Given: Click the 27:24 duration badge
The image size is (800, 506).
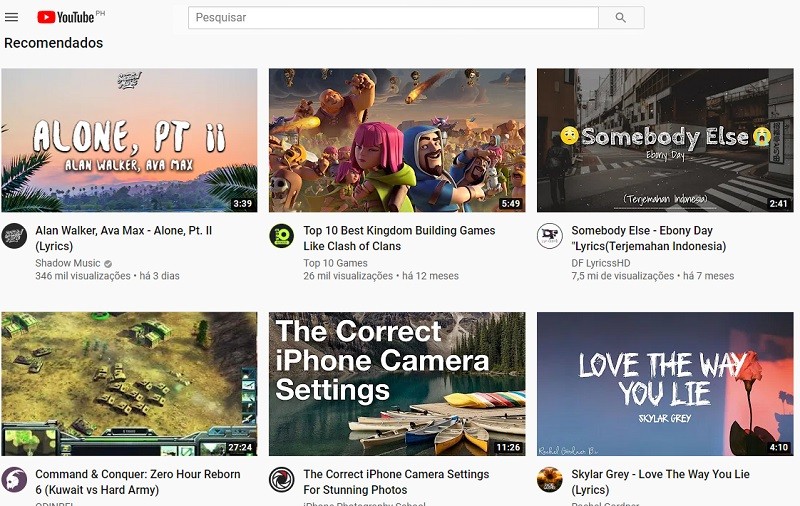Looking at the screenshot, I should pyautogui.click(x=240, y=447).
